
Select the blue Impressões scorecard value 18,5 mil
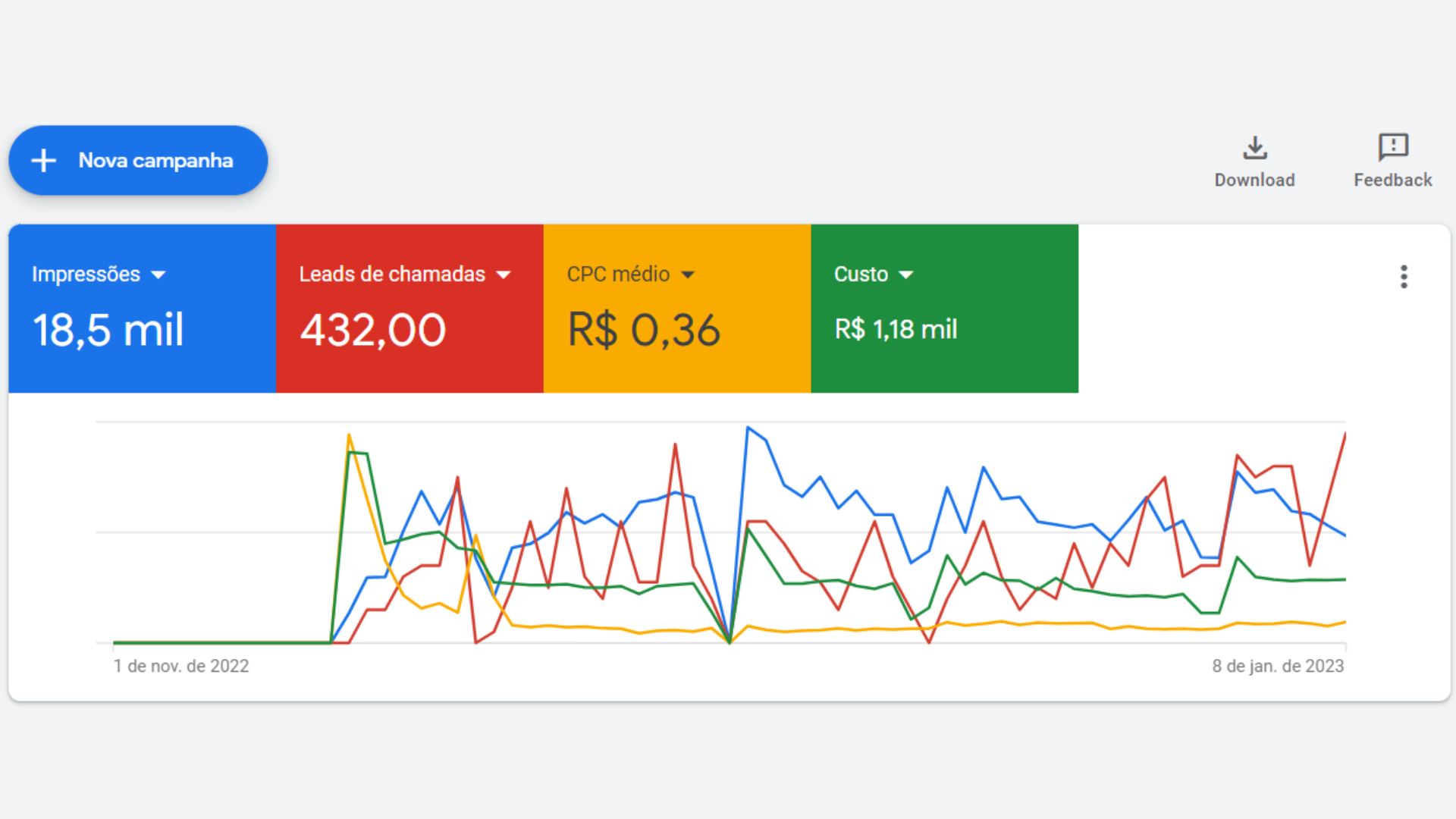pyautogui.click(x=108, y=331)
